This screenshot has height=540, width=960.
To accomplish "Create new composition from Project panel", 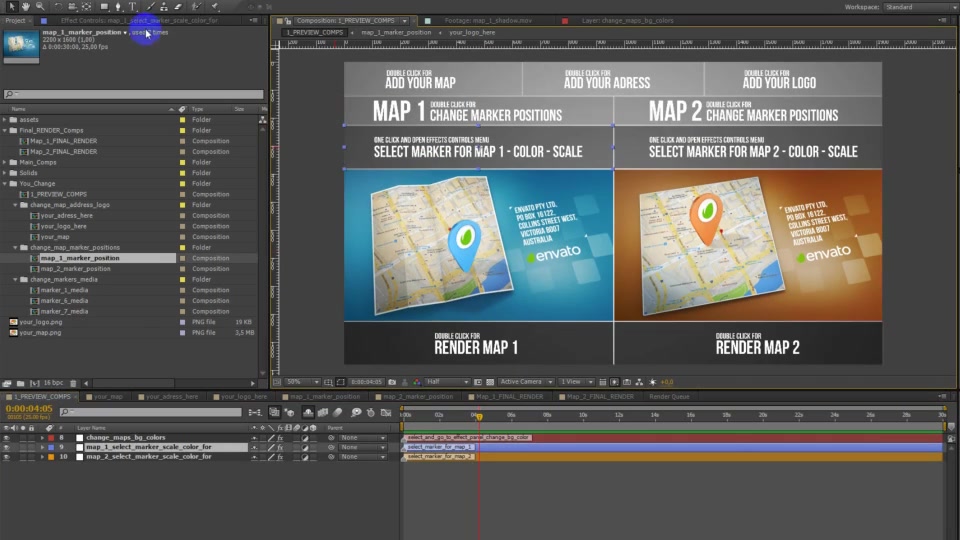I will (34, 383).
